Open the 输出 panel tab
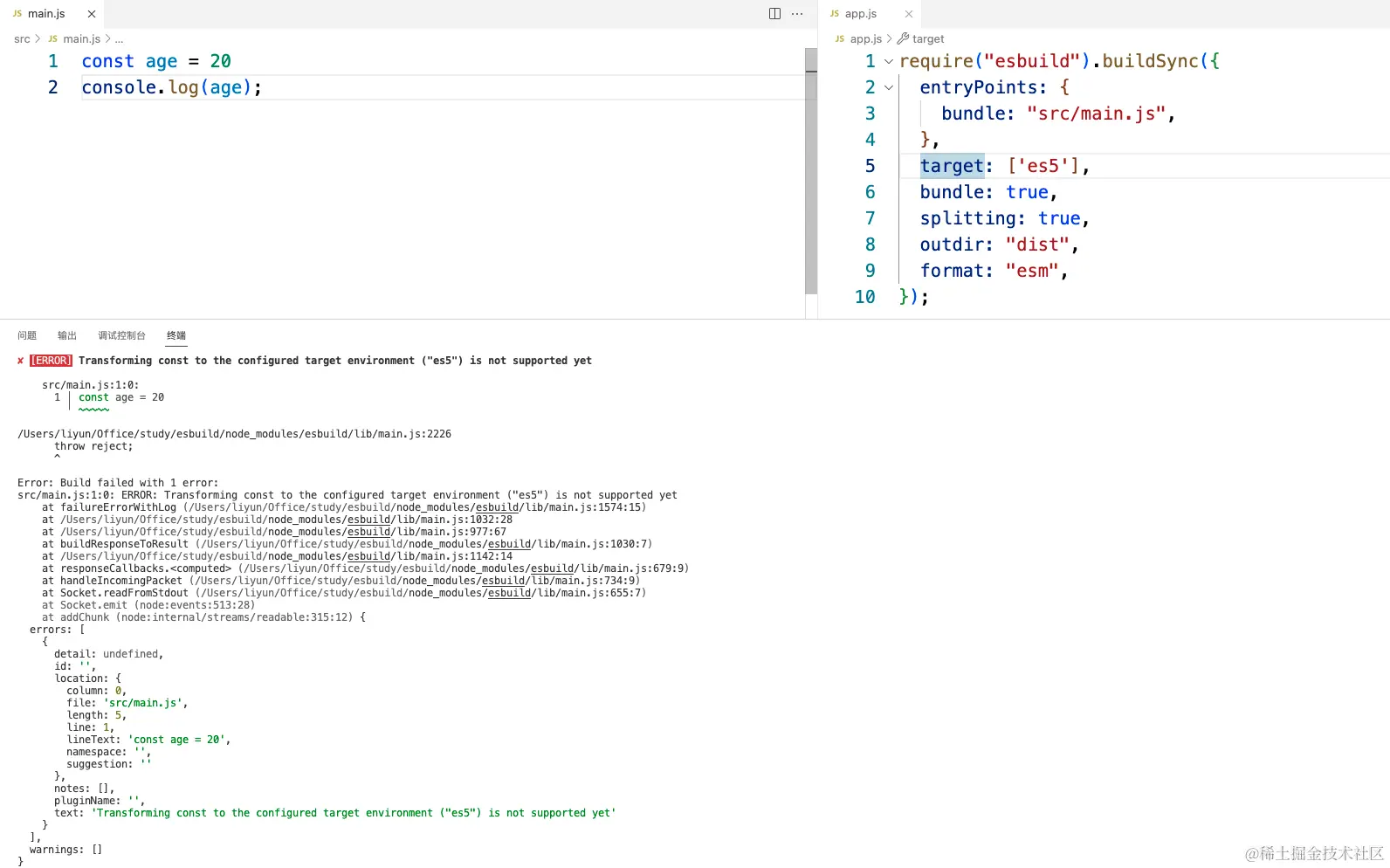Image resolution: width=1390 pixels, height=868 pixels. click(67, 335)
